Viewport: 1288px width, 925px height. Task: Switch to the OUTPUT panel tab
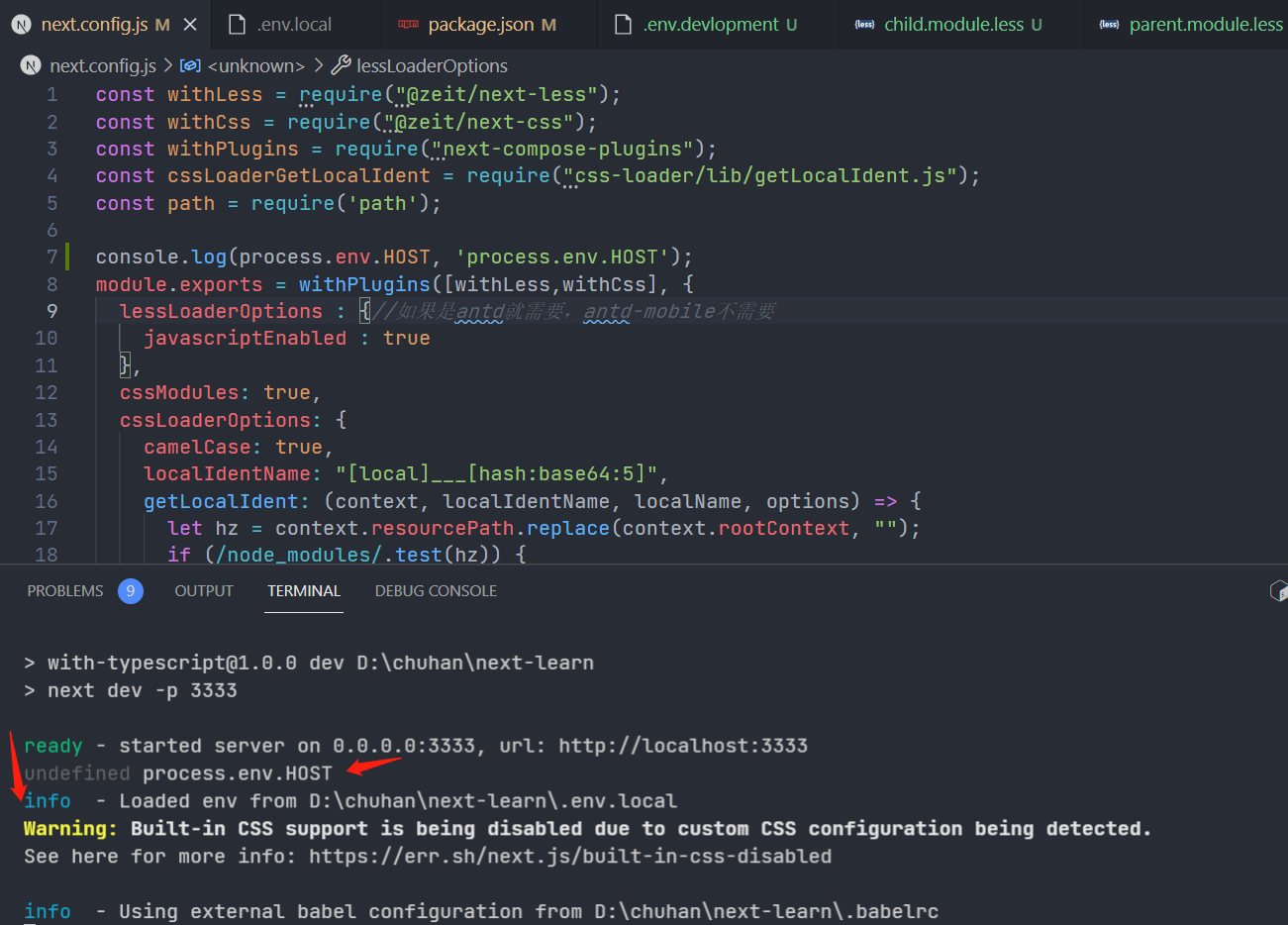coord(203,590)
